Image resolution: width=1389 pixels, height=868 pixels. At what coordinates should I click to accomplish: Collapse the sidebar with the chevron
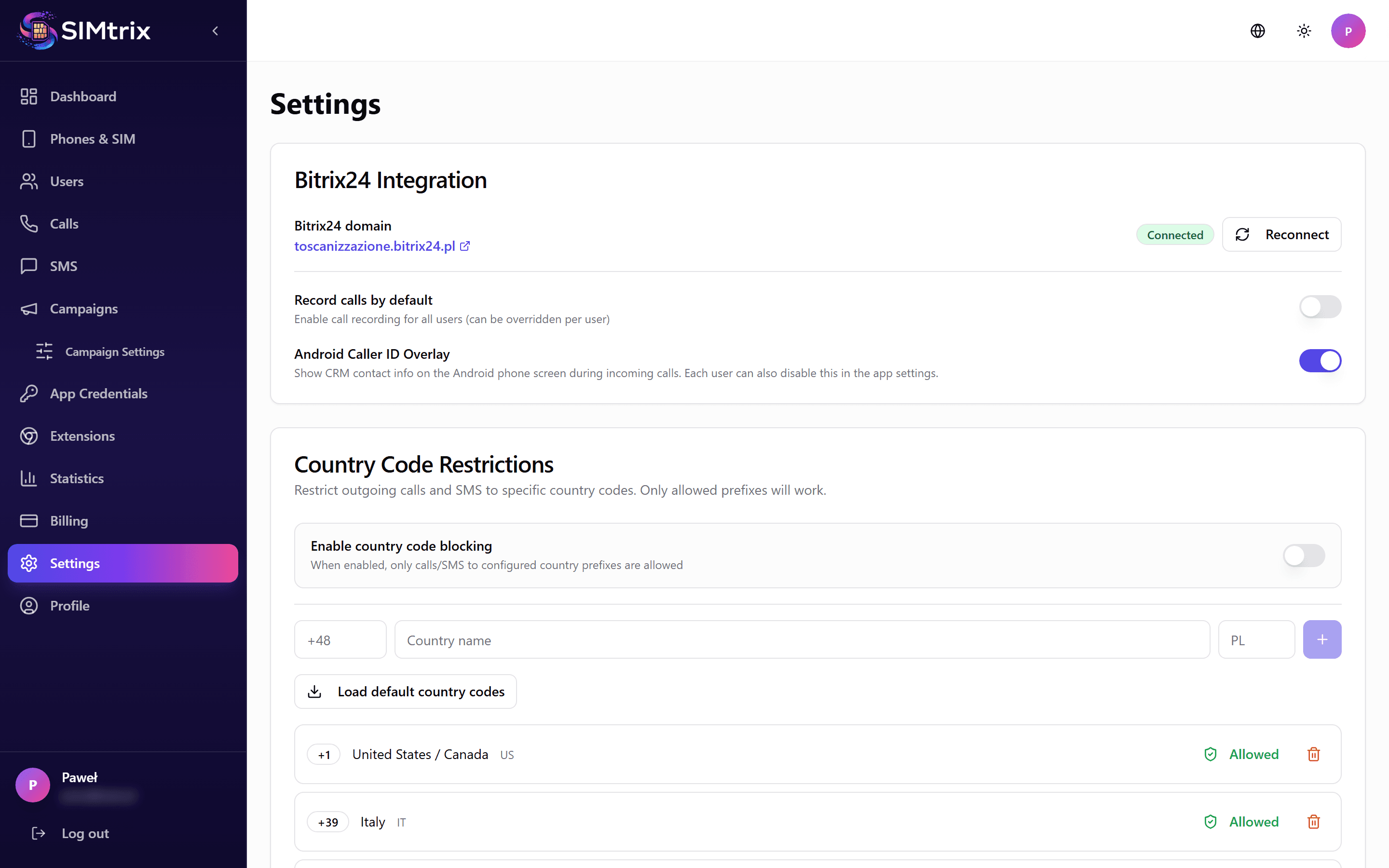(x=215, y=31)
